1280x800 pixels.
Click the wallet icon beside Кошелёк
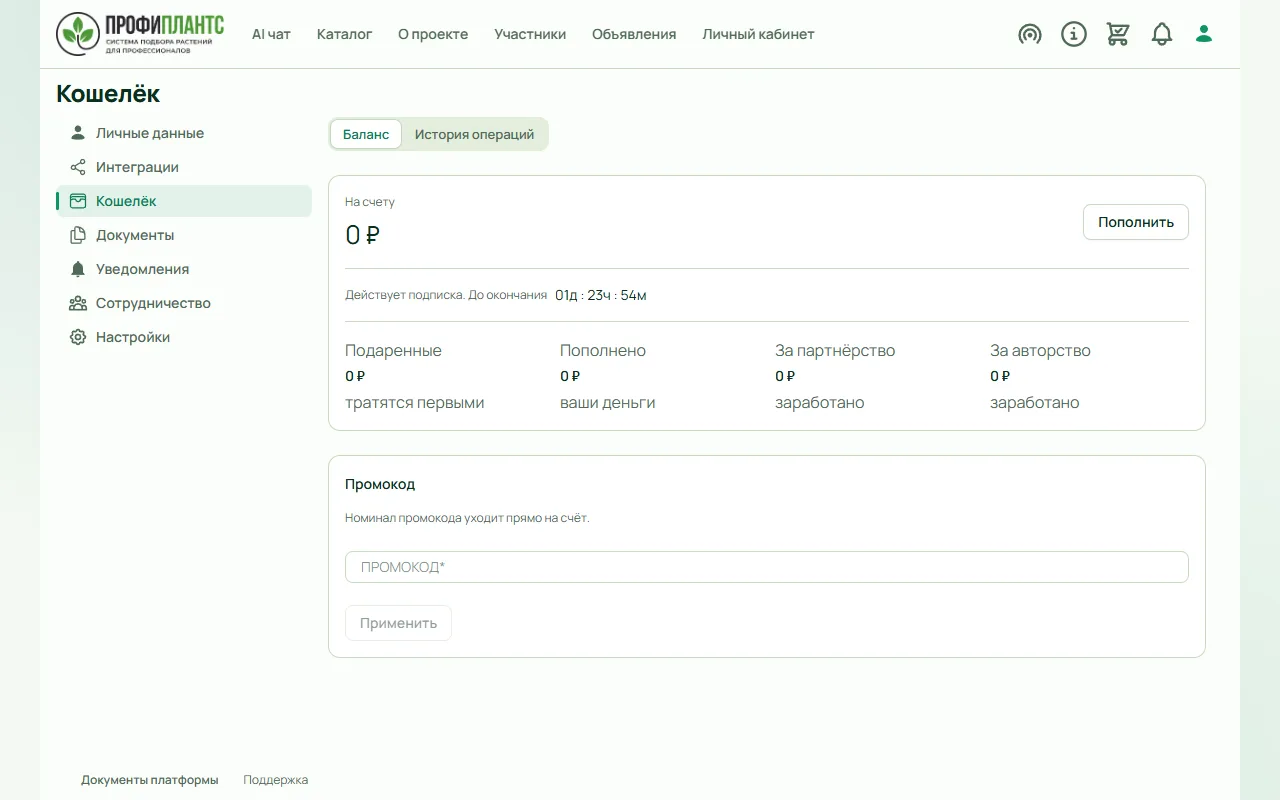click(x=78, y=201)
